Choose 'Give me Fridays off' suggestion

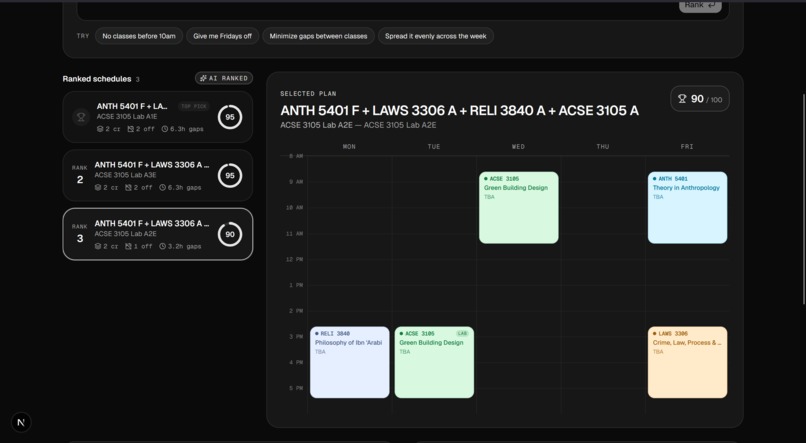tap(223, 36)
